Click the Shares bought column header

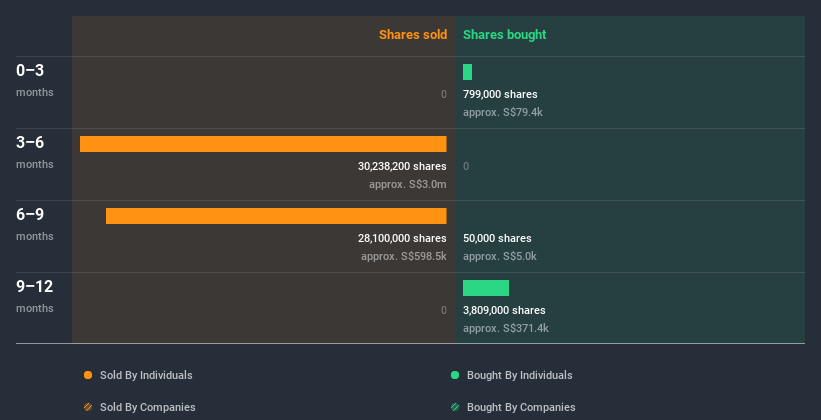pos(505,35)
